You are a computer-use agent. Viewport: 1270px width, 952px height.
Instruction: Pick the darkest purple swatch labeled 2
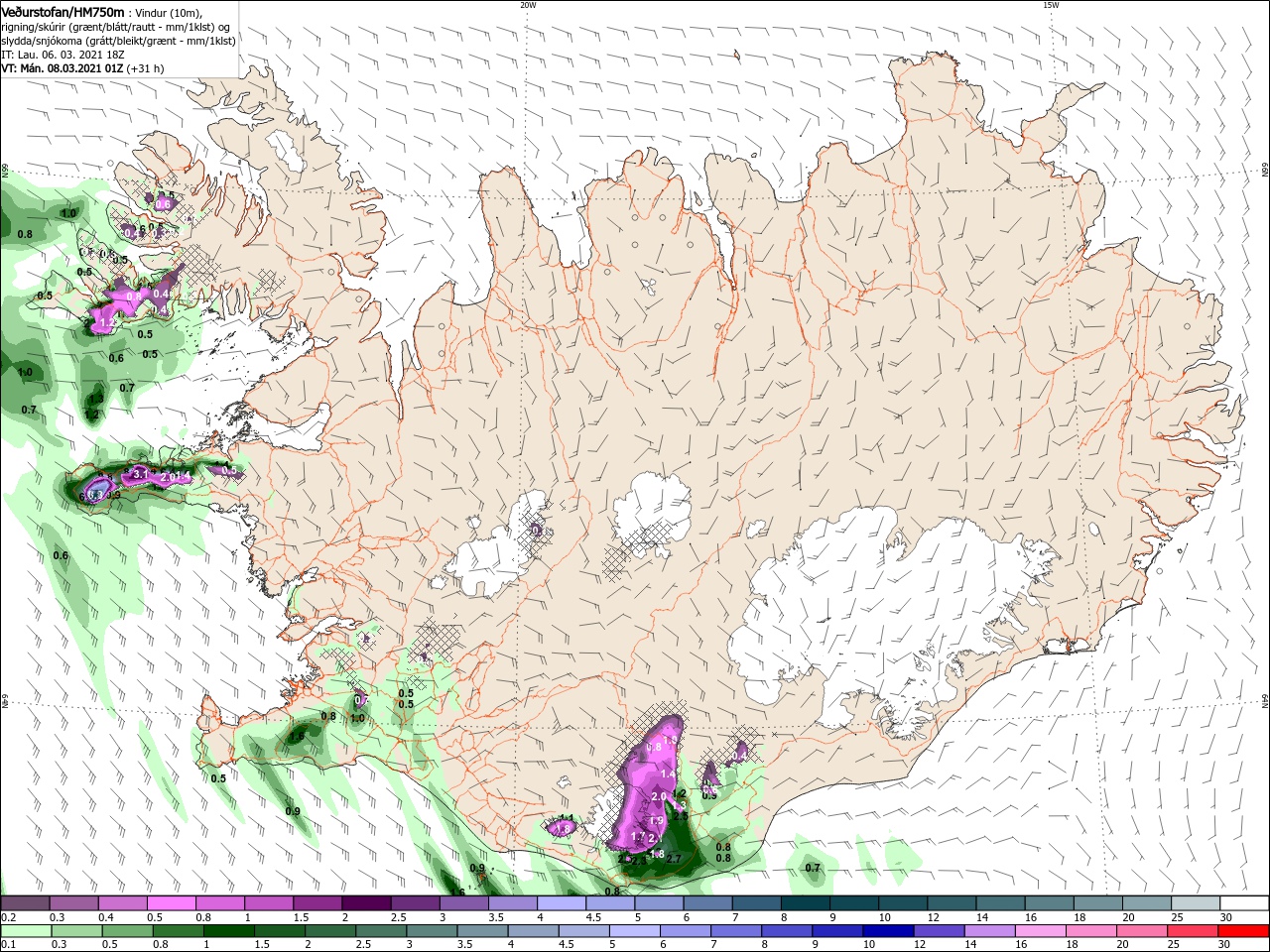coord(366,903)
